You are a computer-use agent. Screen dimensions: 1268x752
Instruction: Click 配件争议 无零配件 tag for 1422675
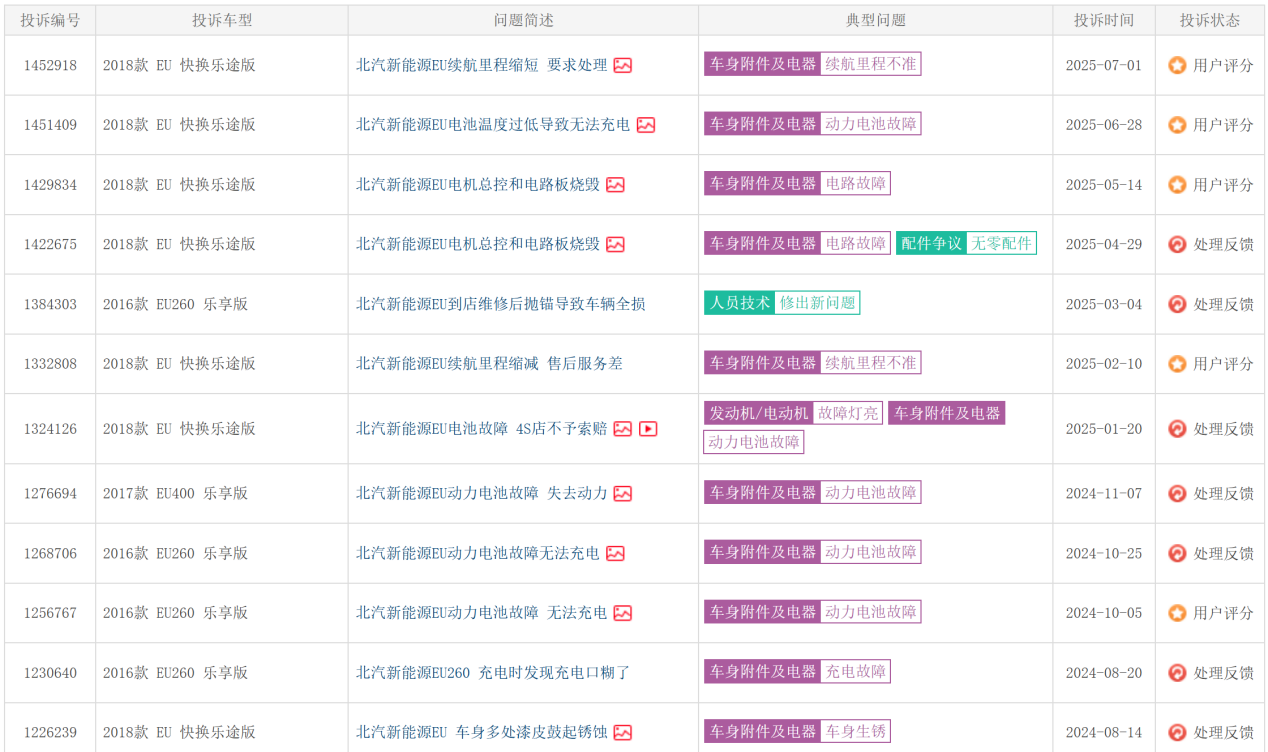(x=966, y=243)
